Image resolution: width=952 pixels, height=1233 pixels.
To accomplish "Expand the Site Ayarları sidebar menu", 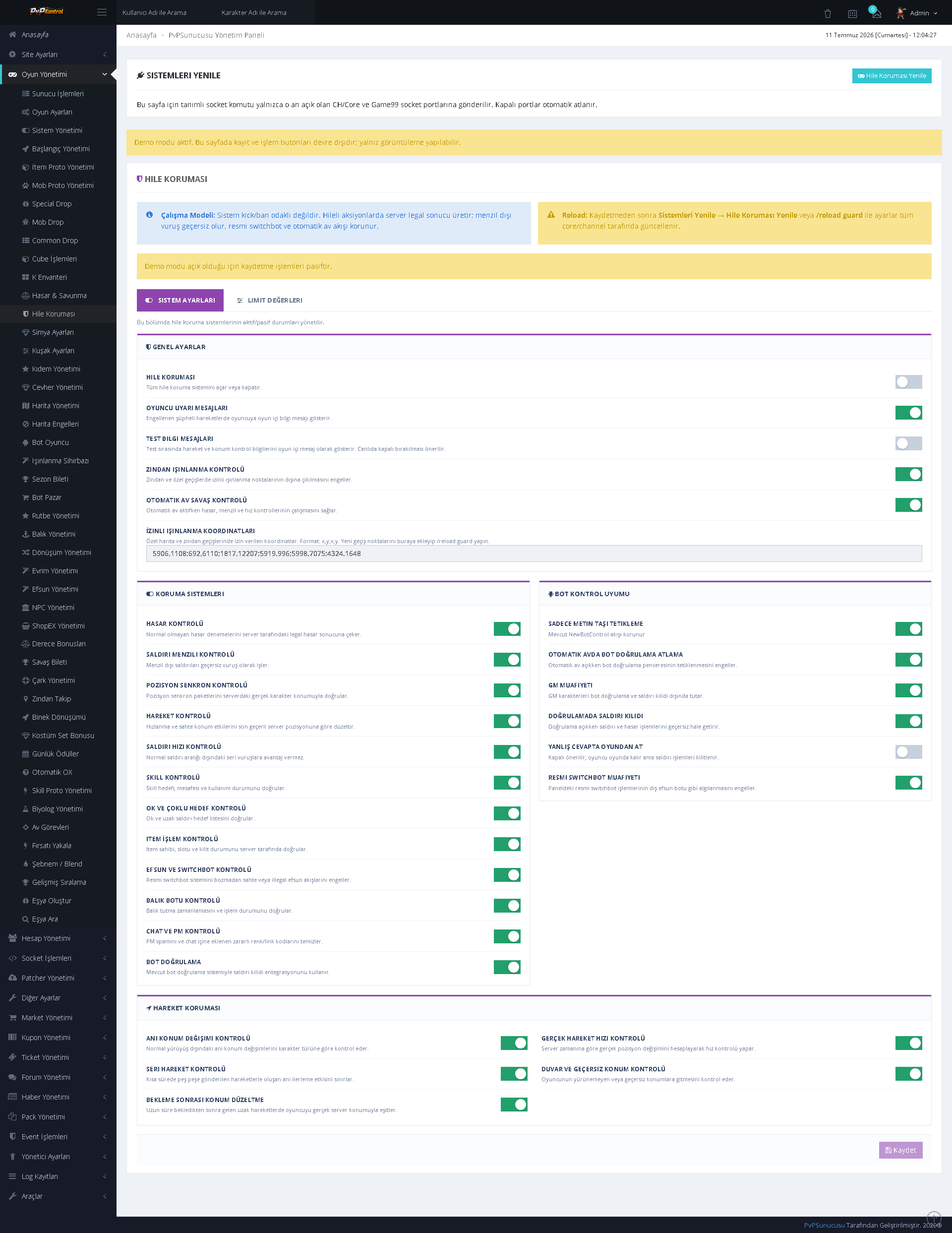I will (x=58, y=54).
